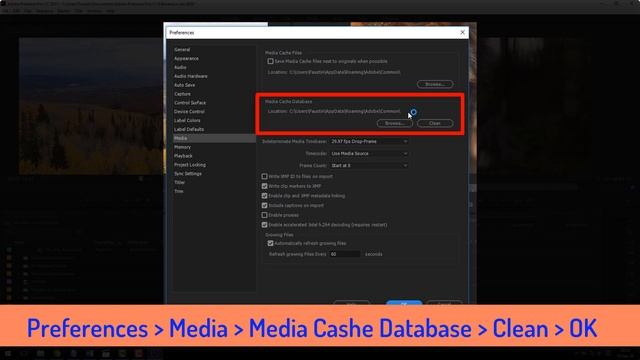This screenshot has width=640, height=360.
Task: Toggle Enable clip and XMP metadata linking
Action: click(264, 196)
